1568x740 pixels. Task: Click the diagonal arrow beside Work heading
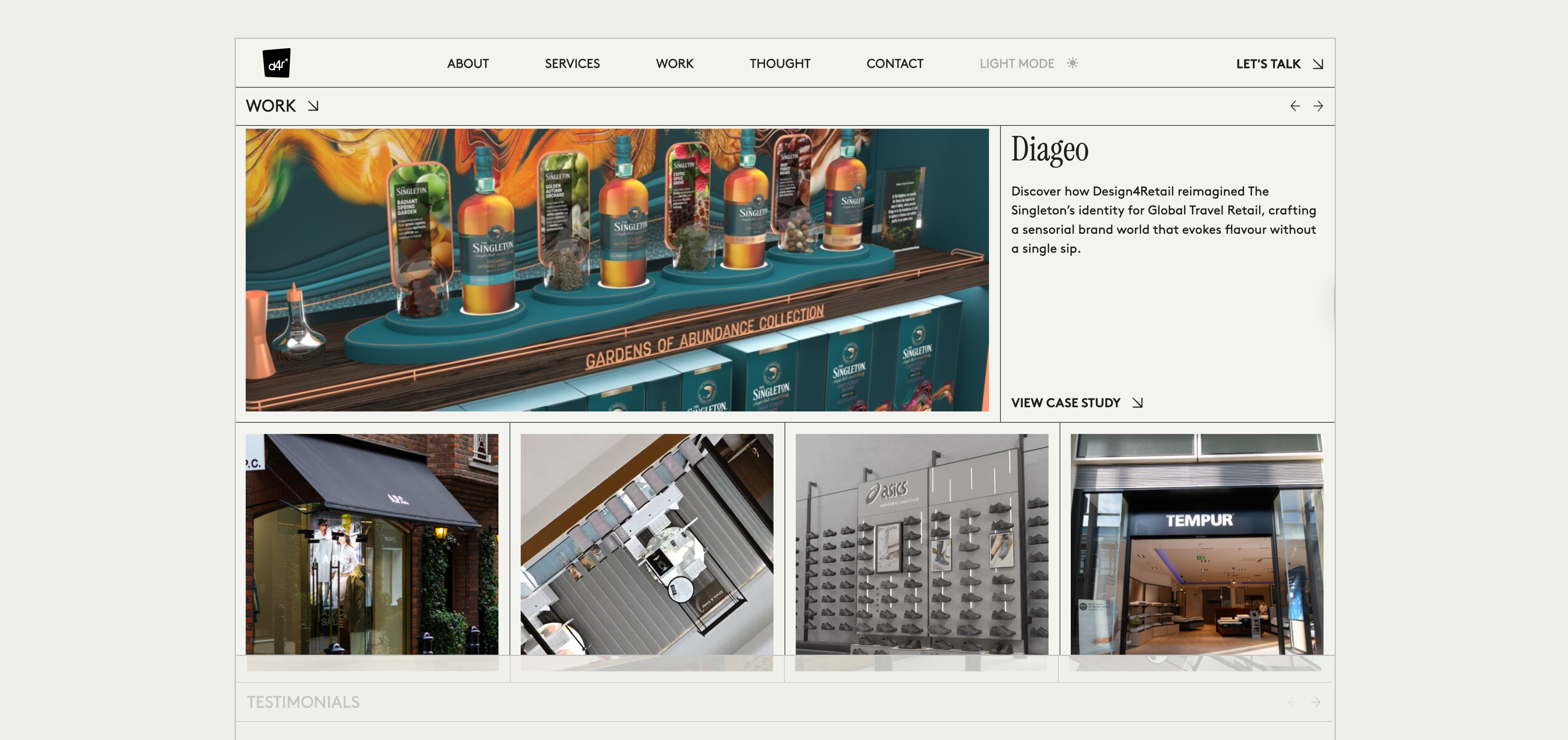click(313, 106)
